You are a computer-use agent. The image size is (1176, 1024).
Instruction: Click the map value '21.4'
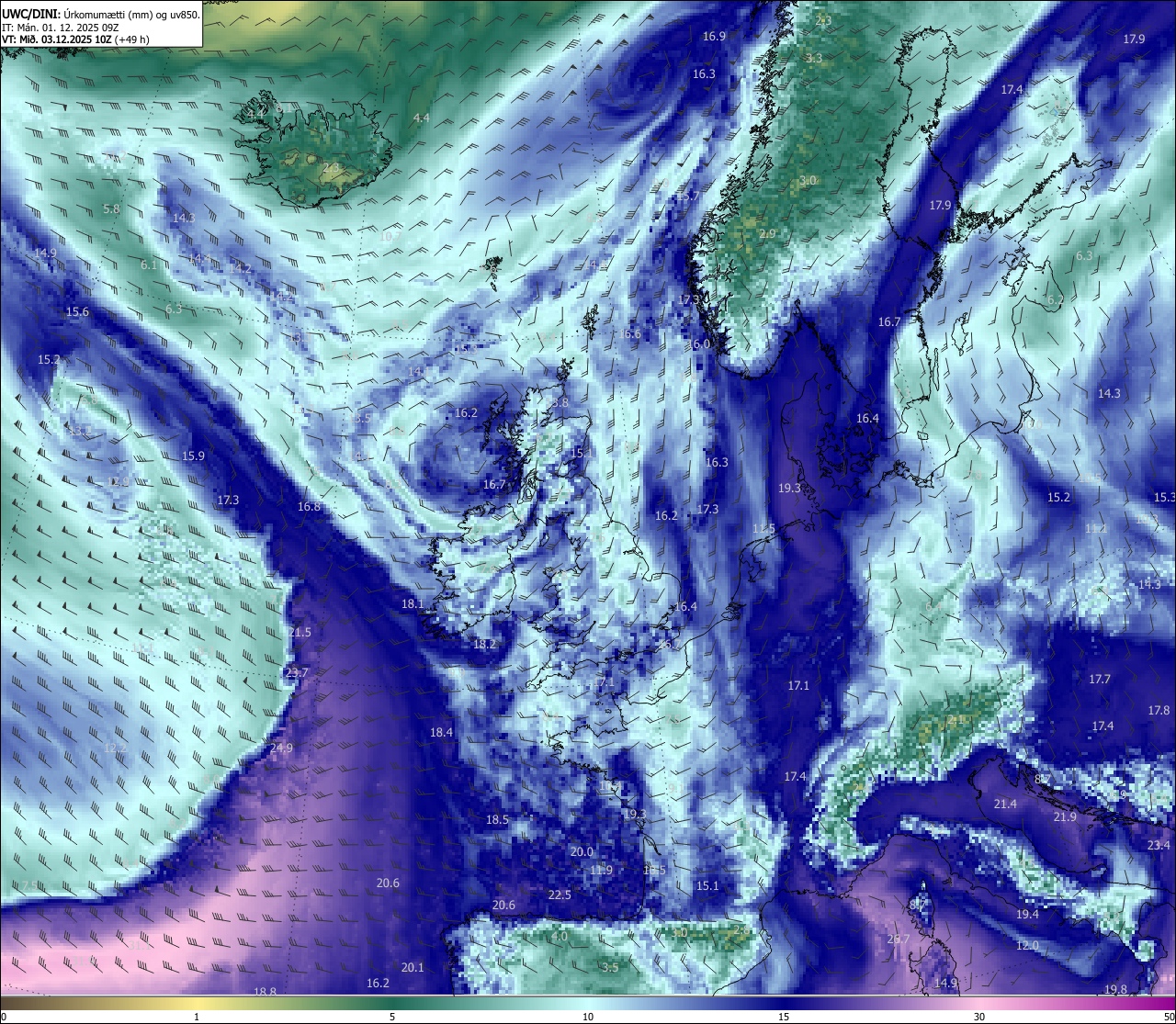(1005, 804)
